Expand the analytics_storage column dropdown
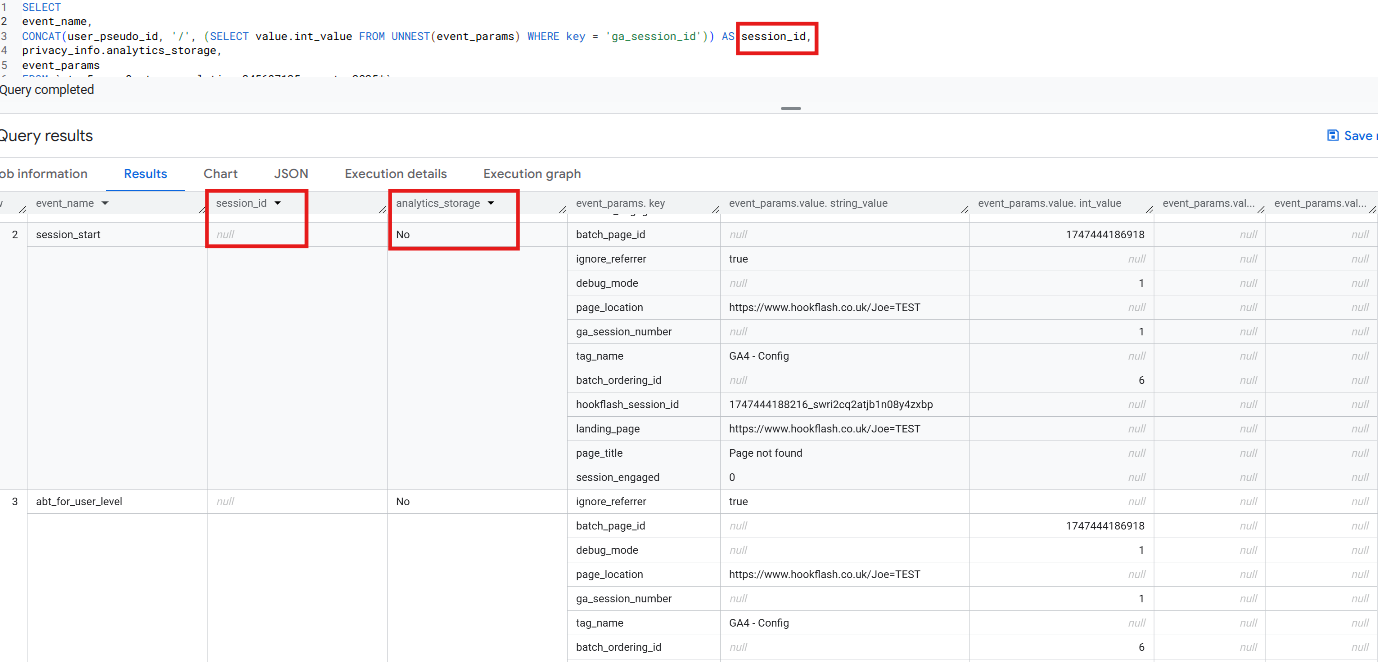The image size is (1378, 662). 491,204
